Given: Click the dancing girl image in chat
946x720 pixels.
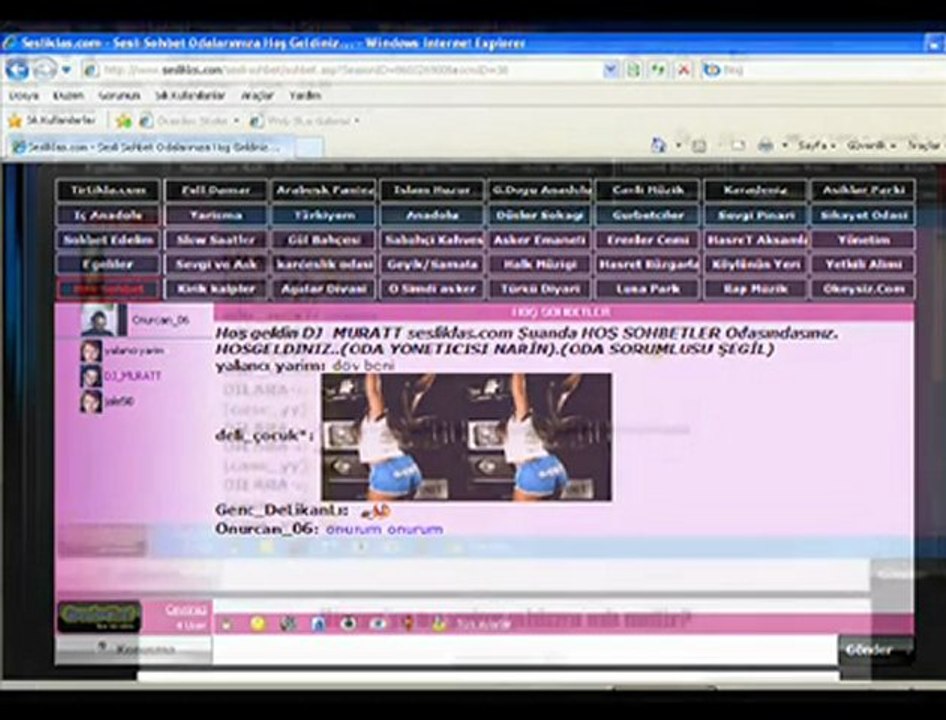Looking at the screenshot, I should [466, 437].
